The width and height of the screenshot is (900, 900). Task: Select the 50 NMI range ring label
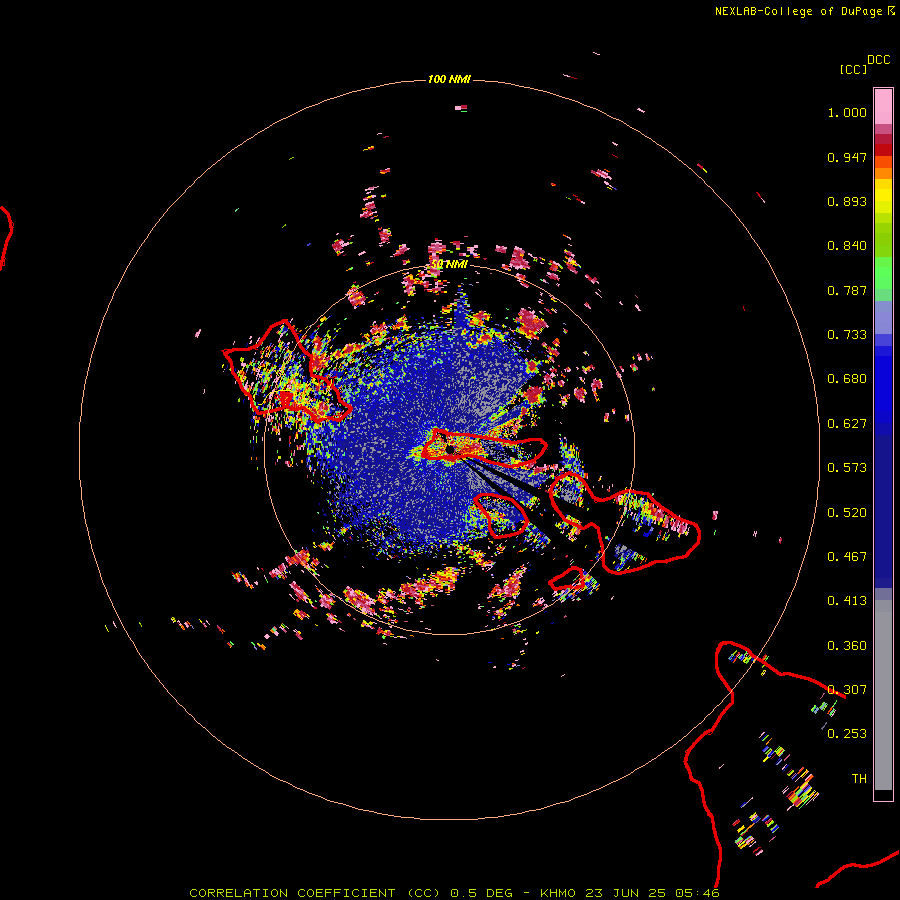click(x=449, y=264)
